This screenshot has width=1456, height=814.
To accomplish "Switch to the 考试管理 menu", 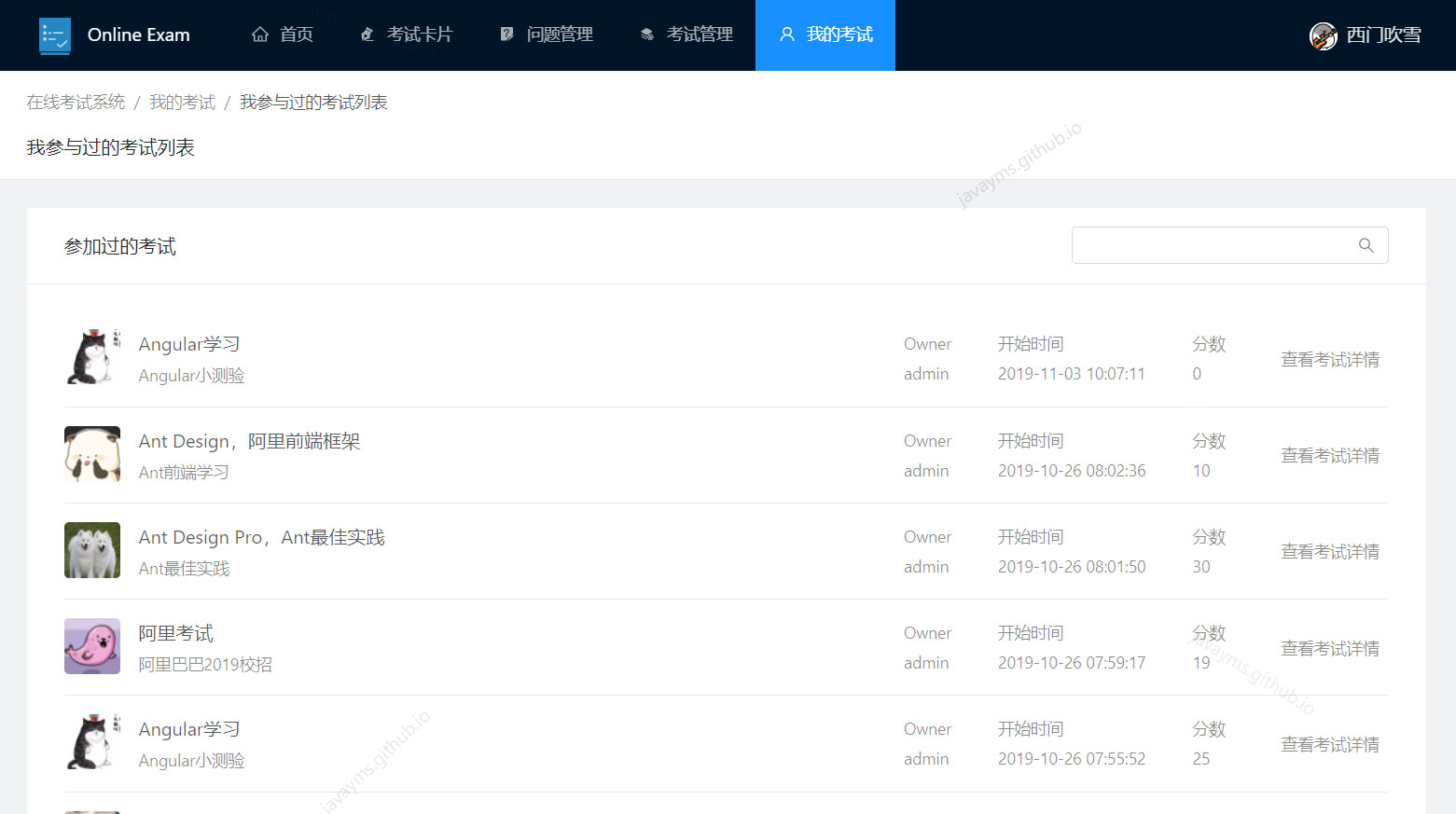I will (x=699, y=34).
